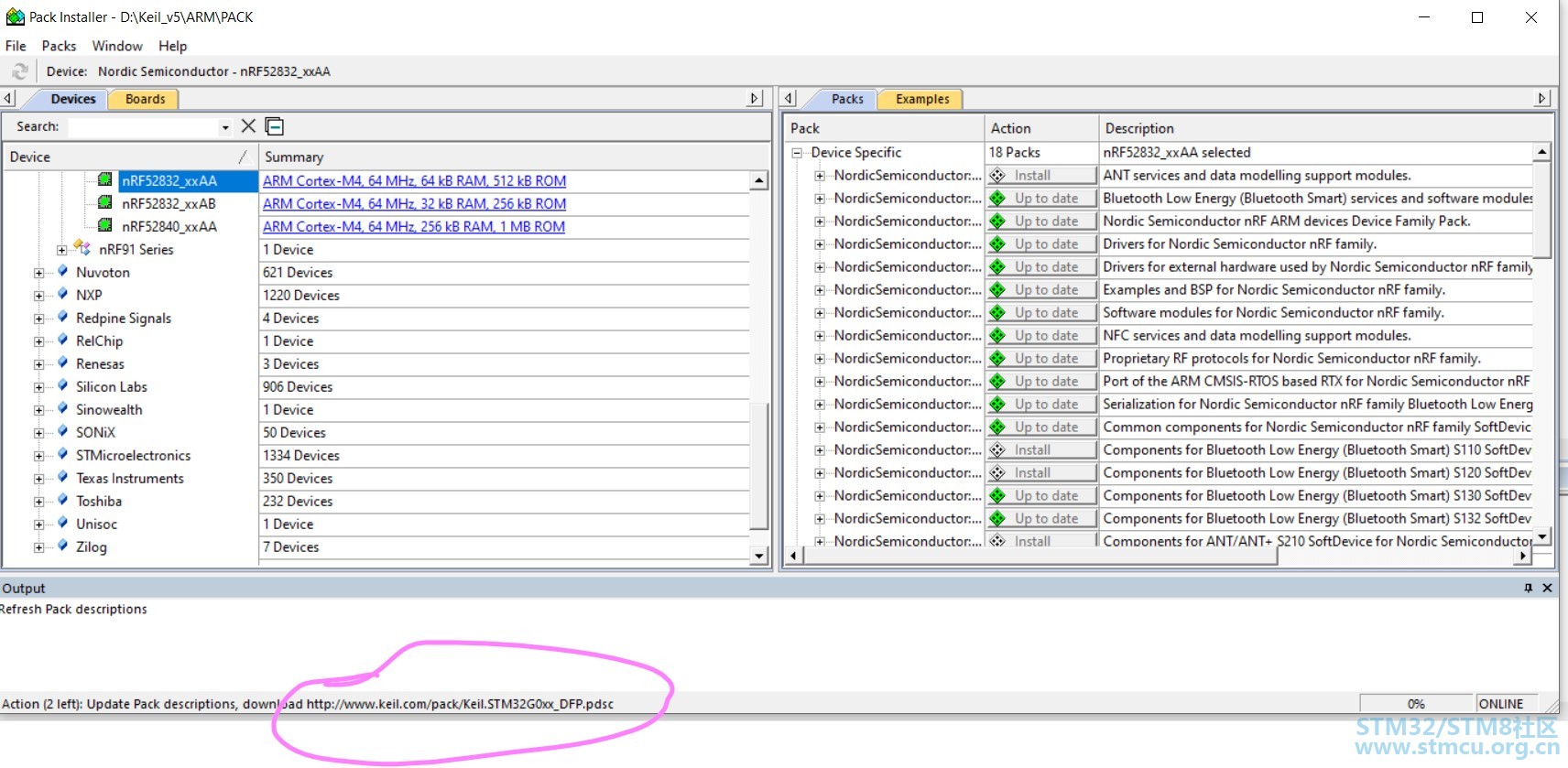The width and height of the screenshot is (1568, 768).
Task: Collapse the Device Specific packs group
Action: 797,153
